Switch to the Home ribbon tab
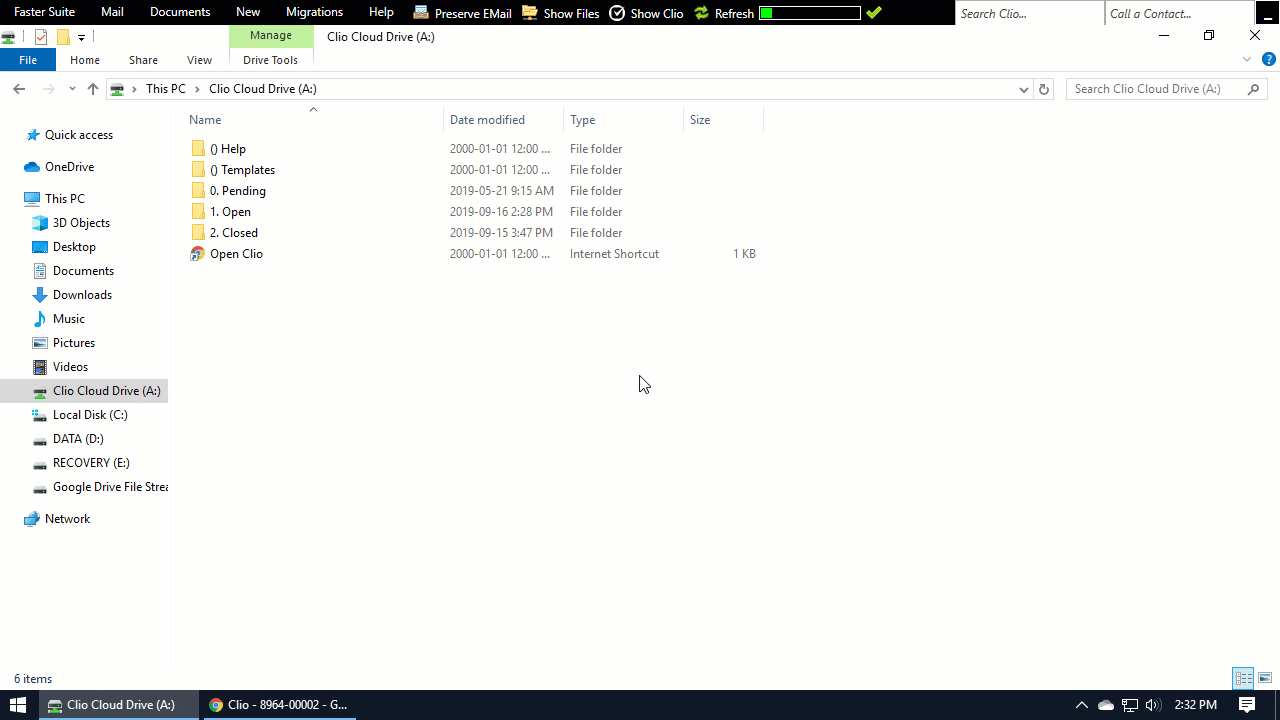This screenshot has width=1280, height=720. 85,60
